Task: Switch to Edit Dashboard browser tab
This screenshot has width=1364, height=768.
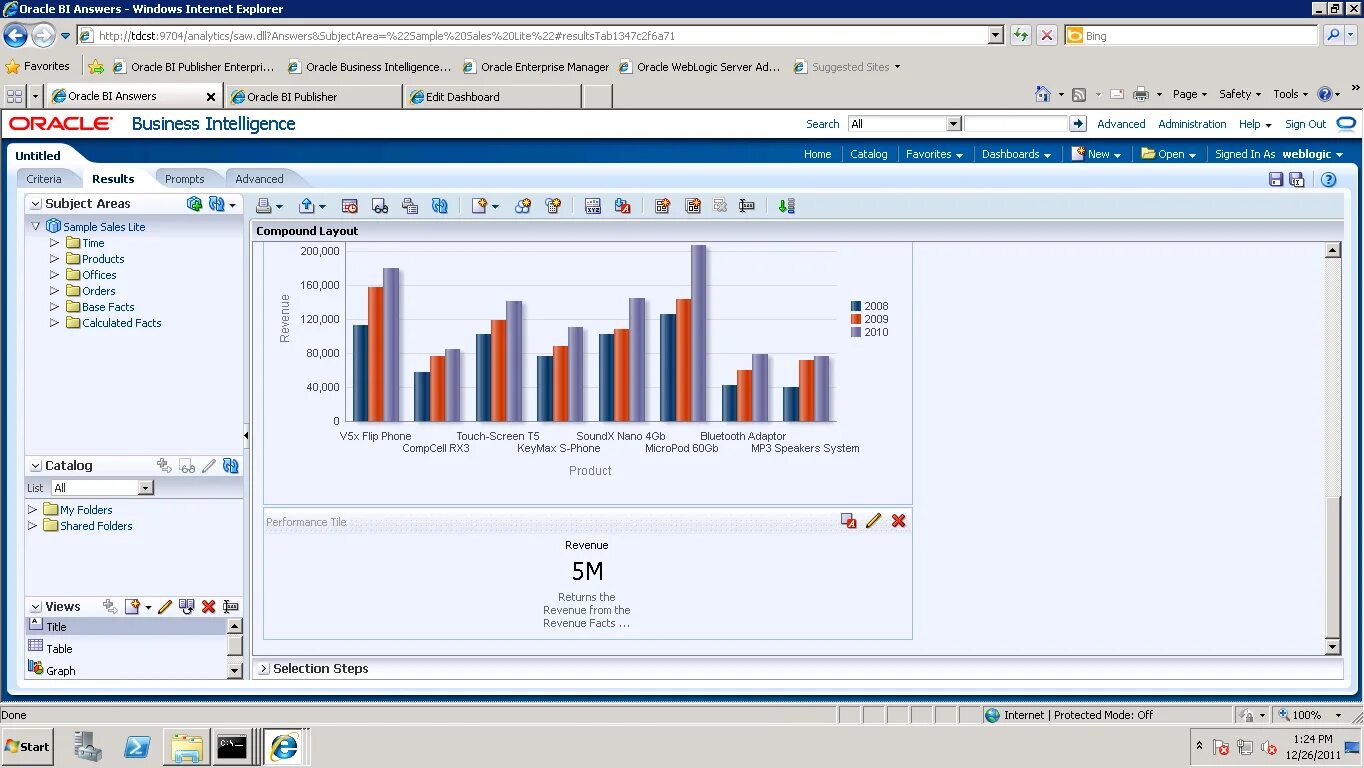Action: [x=493, y=97]
